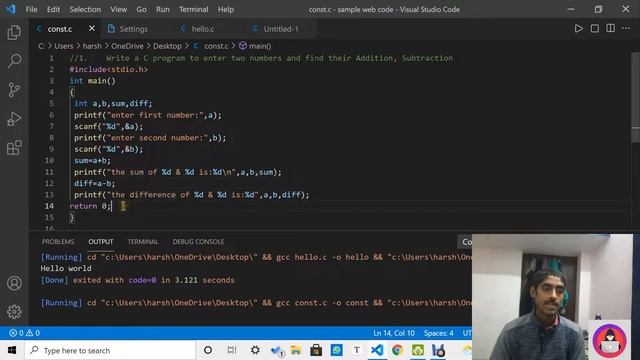This screenshot has height=360, width=640.
Task: Open File Explorer on taskbar
Action: tap(296, 350)
